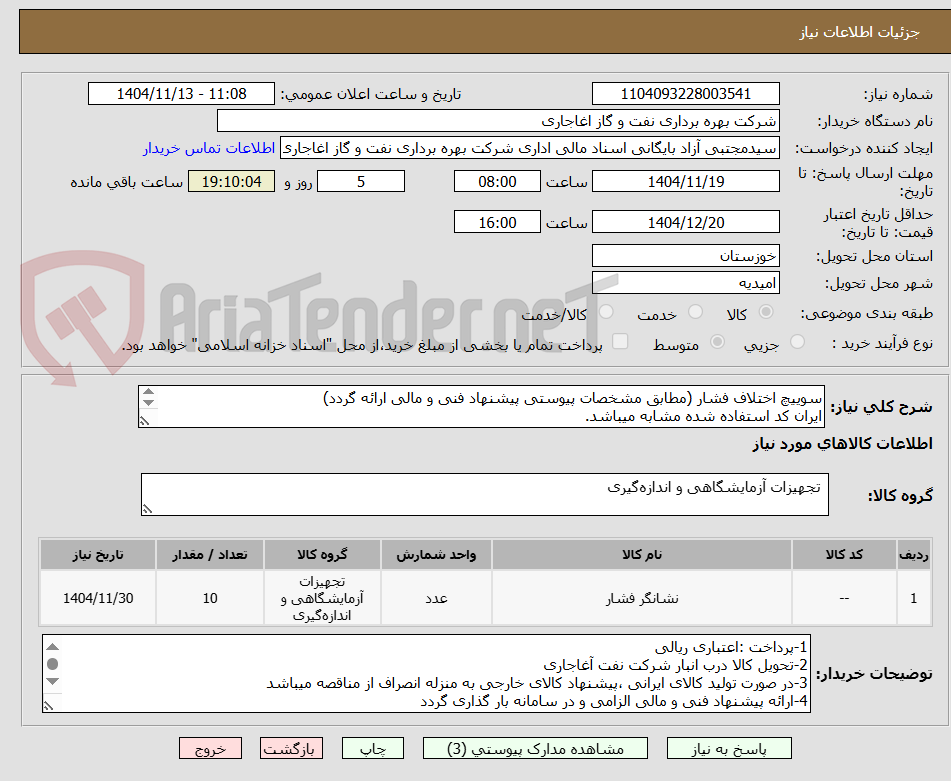
Task: Click the 'نام کالا' column header
Action: (642, 555)
